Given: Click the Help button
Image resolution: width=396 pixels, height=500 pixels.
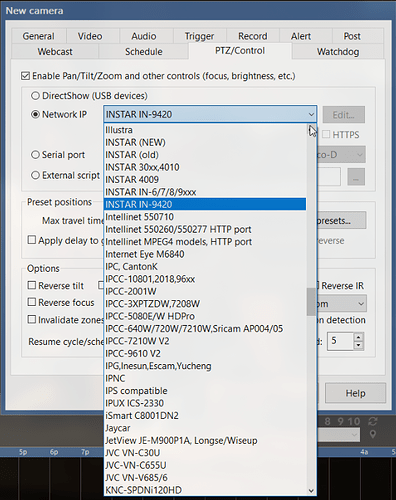Looking at the screenshot, I should [x=355, y=393].
